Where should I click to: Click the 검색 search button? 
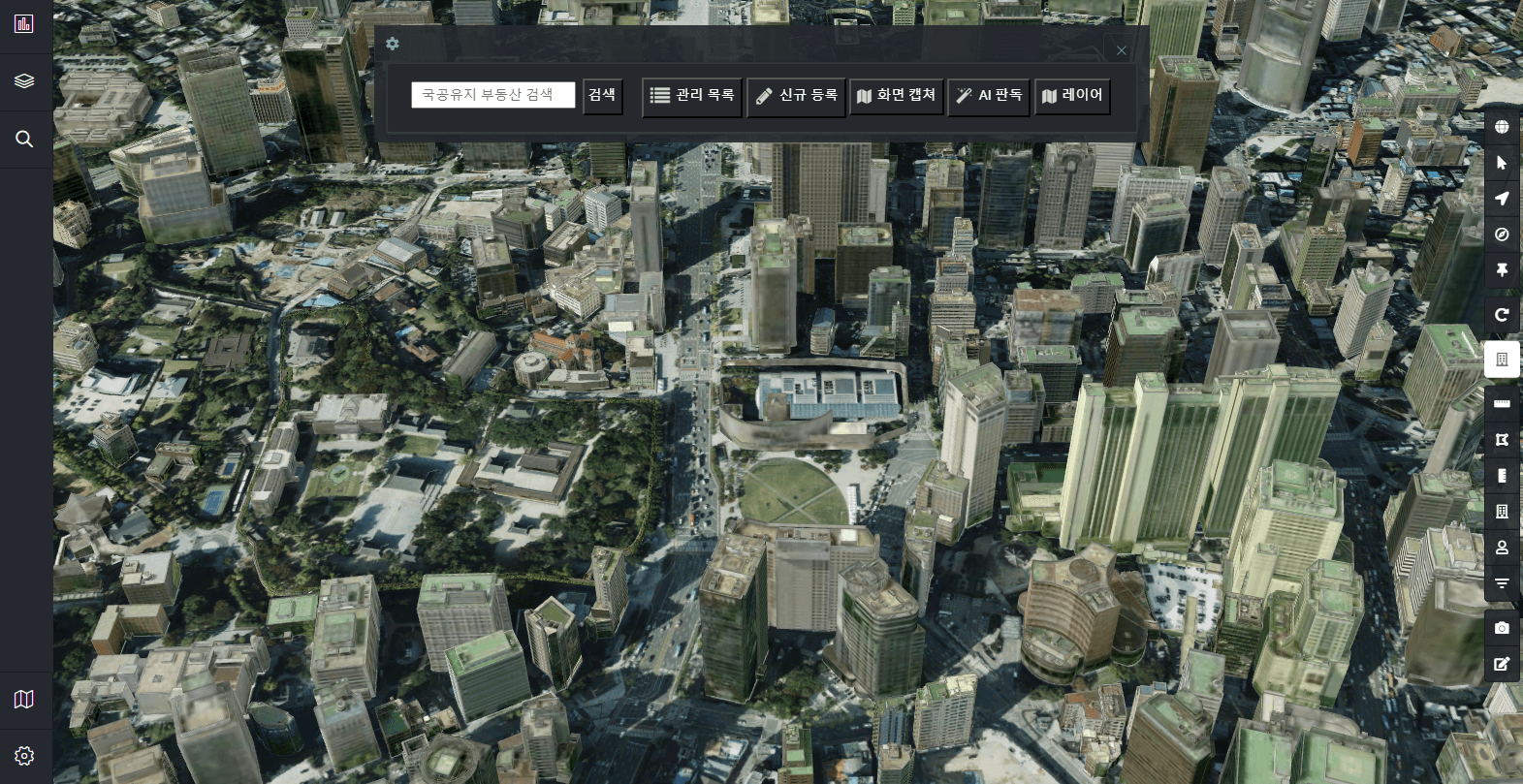pos(602,95)
